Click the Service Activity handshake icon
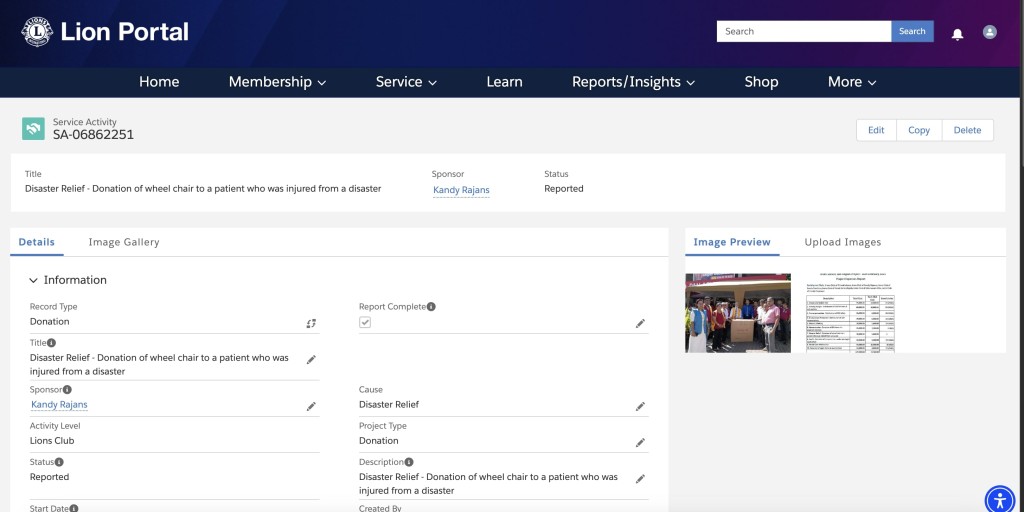This screenshot has height=512, width=1024. 33,129
